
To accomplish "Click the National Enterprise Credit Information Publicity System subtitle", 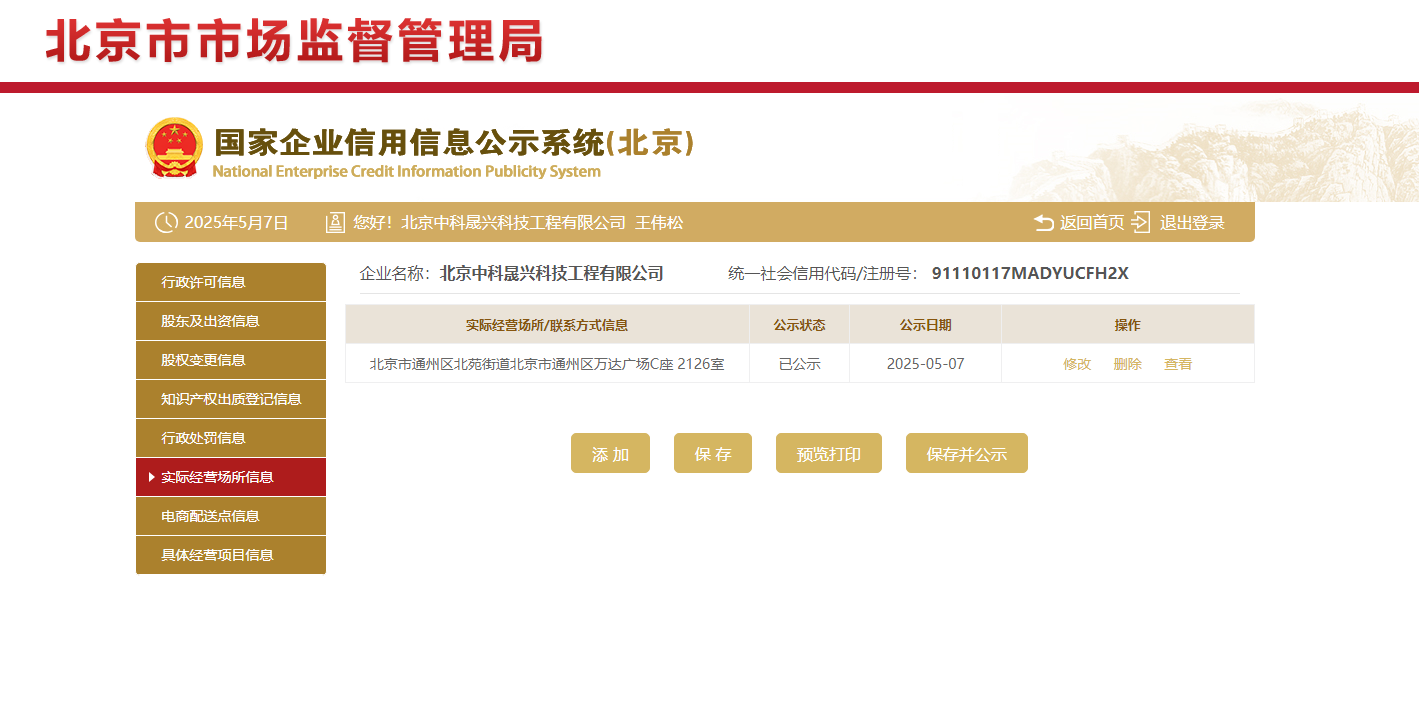I will [x=407, y=171].
